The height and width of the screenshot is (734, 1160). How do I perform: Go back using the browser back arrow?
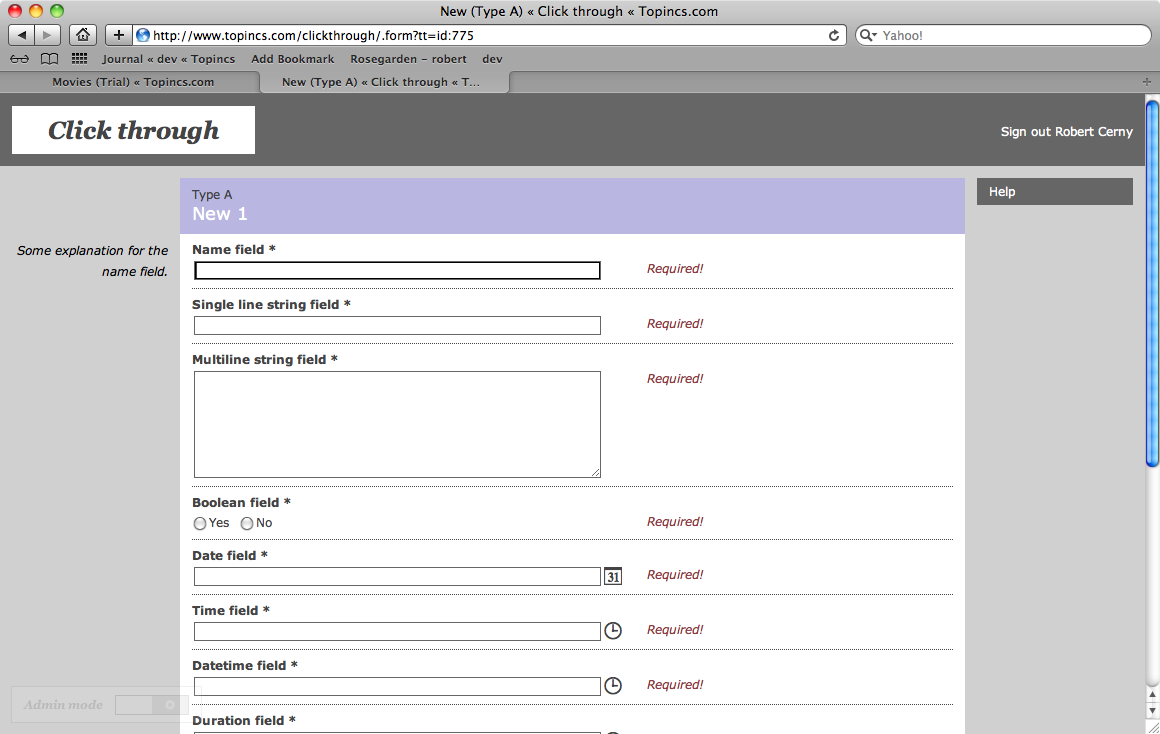click(21, 35)
